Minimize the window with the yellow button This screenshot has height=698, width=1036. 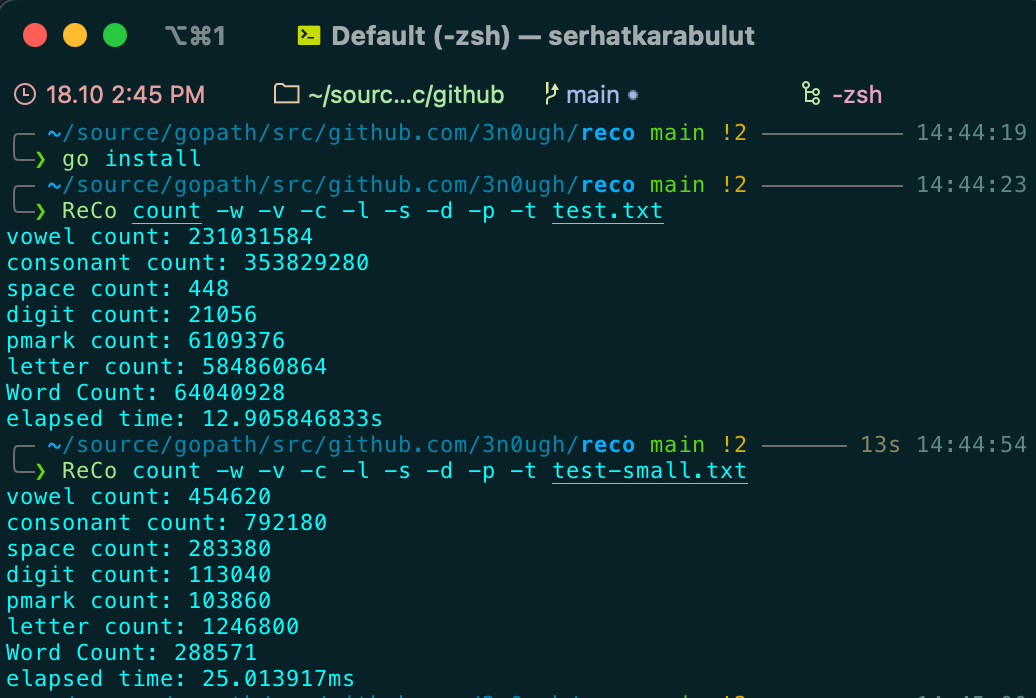(75, 37)
